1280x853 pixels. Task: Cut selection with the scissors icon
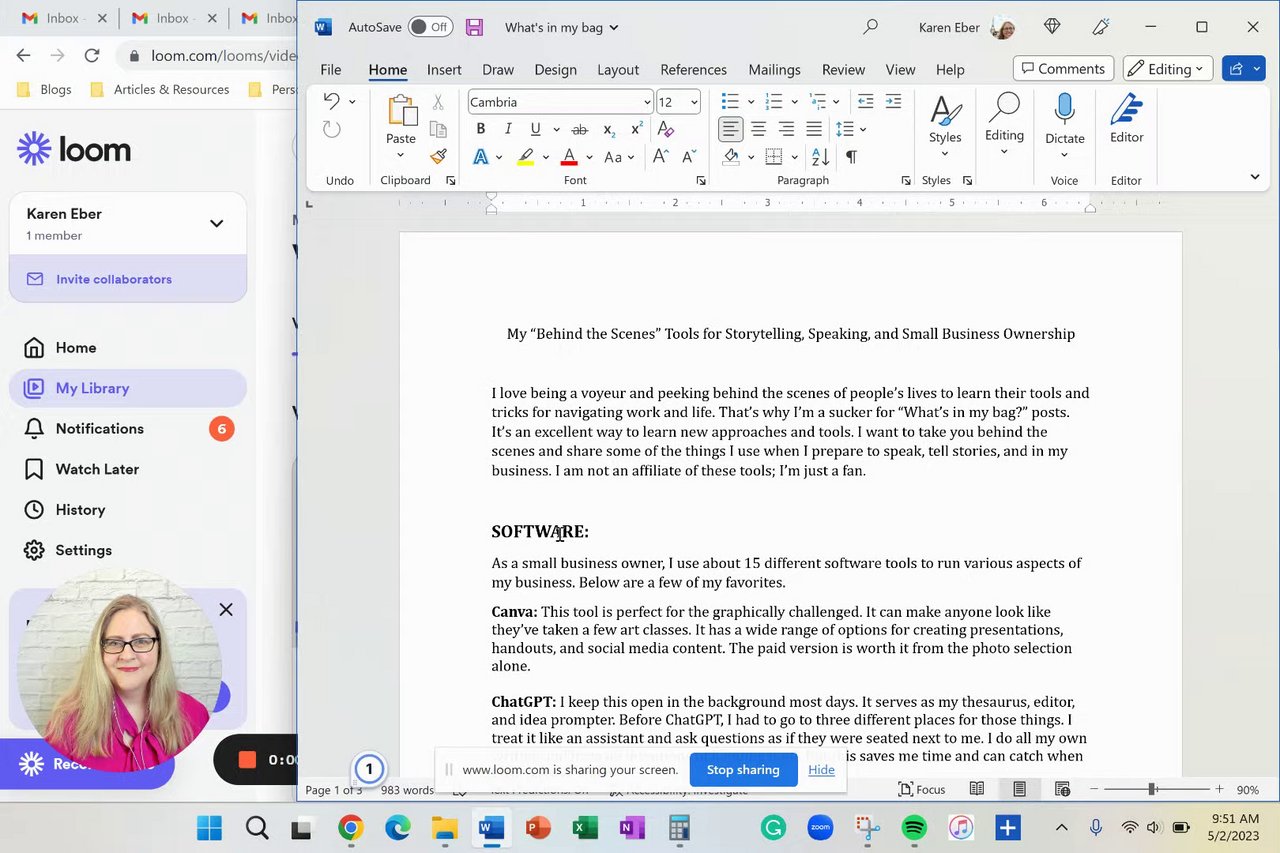pyautogui.click(x=438, y=102)
